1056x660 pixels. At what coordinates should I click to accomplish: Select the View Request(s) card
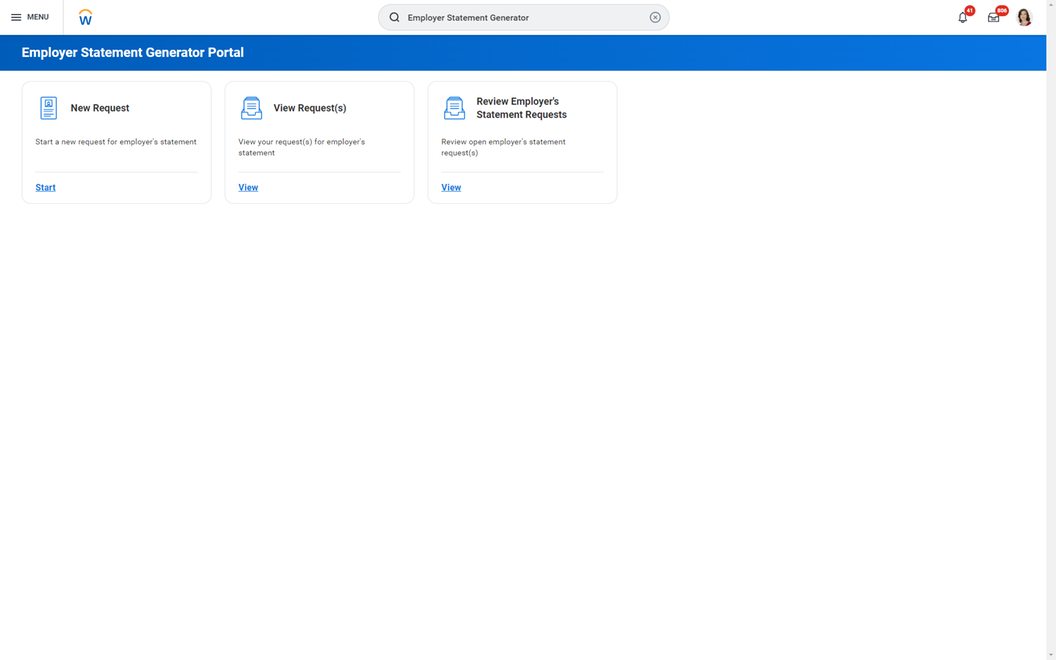[x=319, y=142]
